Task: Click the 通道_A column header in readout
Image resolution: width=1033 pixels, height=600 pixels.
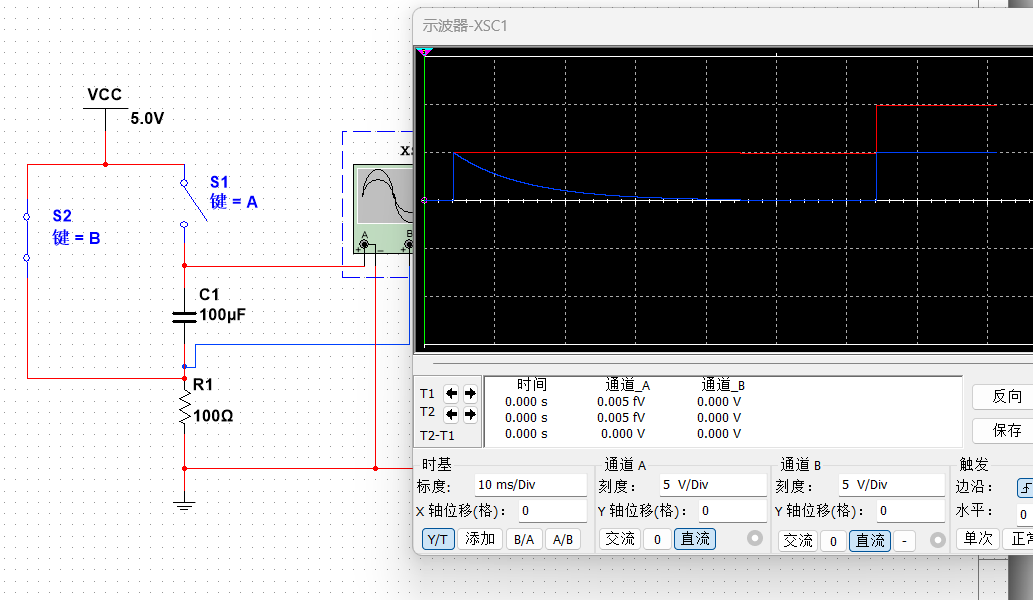Action: coord(628,385)
